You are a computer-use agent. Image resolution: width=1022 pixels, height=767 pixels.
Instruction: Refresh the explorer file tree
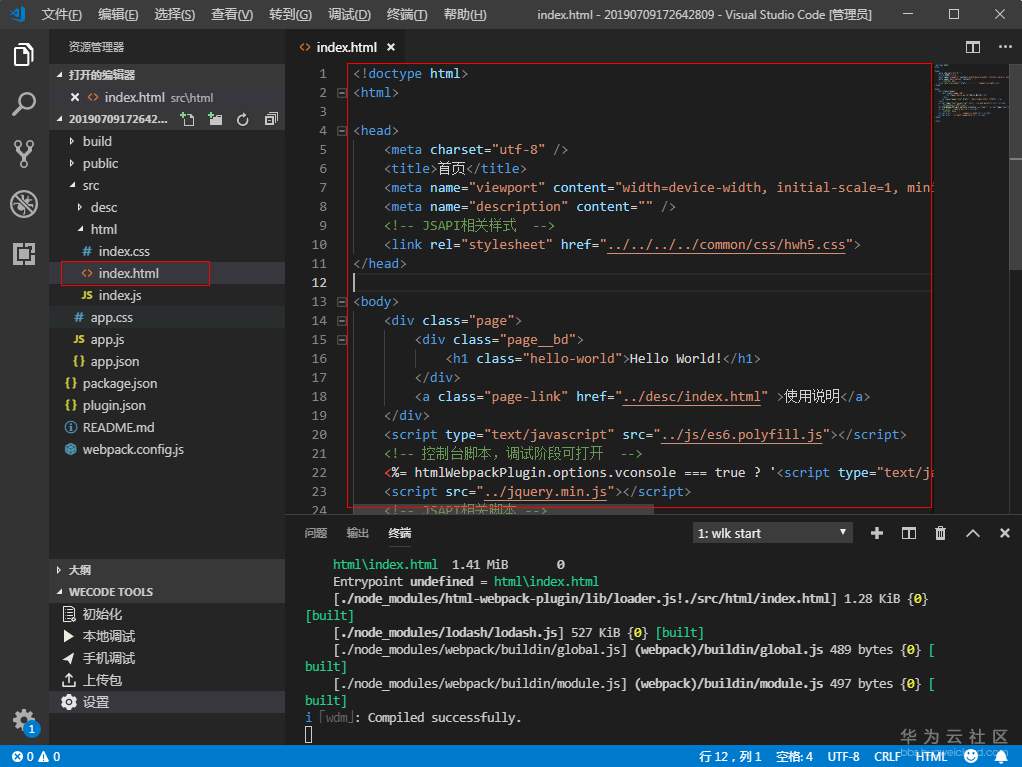242,119
